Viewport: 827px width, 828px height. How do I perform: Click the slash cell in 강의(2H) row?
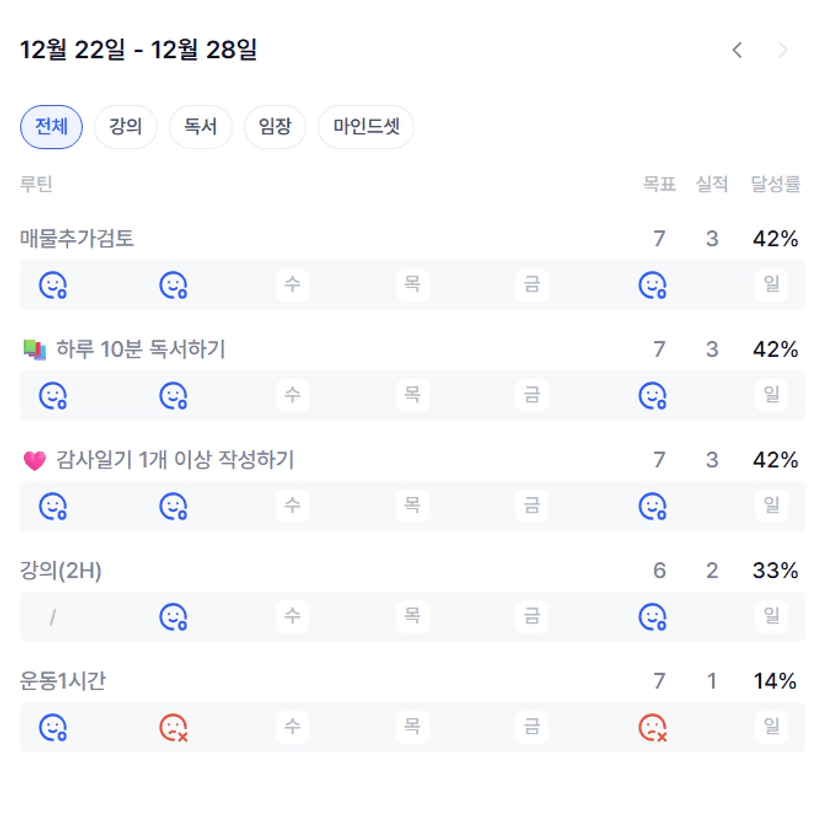point(52,618)
